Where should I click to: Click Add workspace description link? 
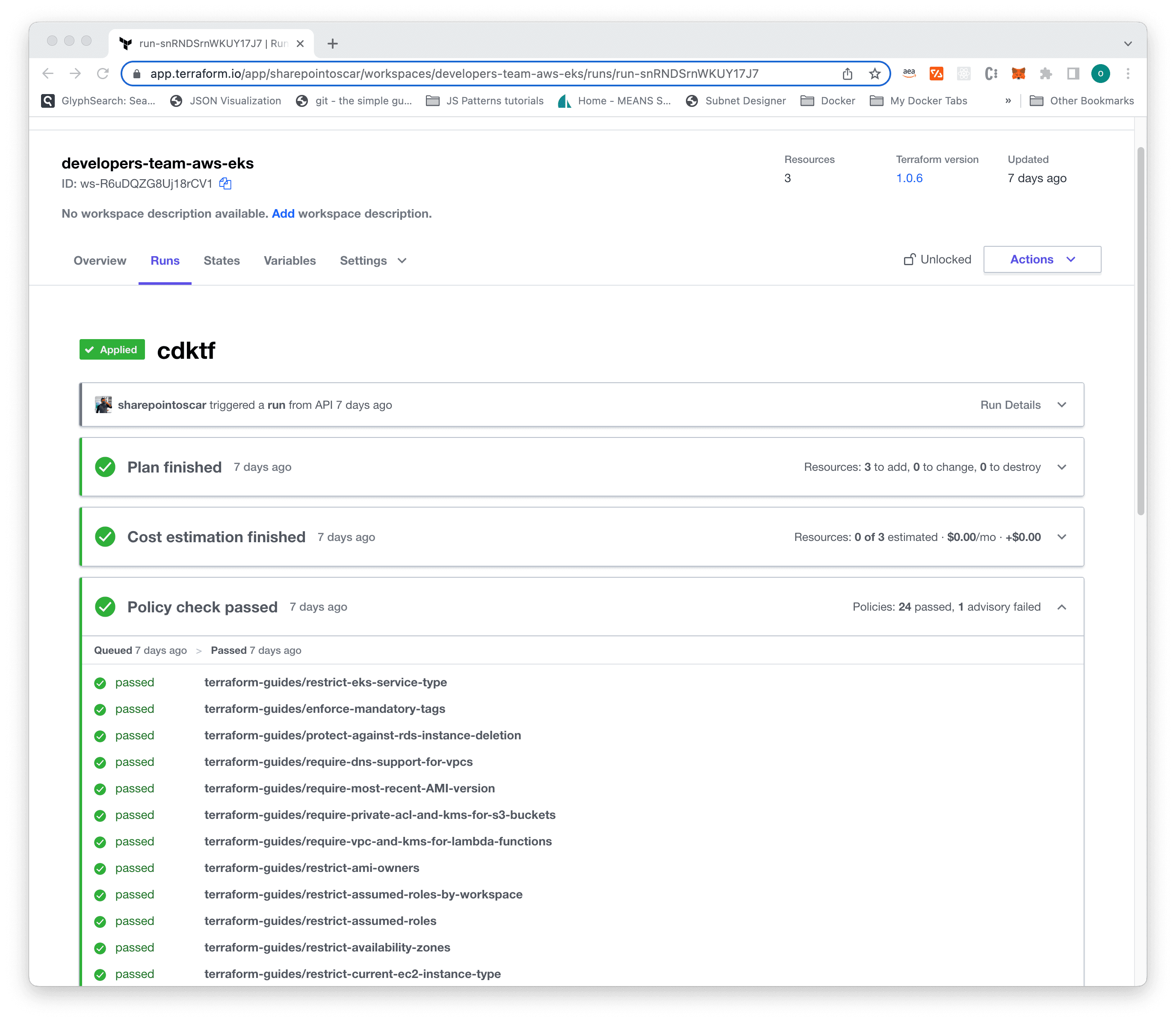coord(283,214)
